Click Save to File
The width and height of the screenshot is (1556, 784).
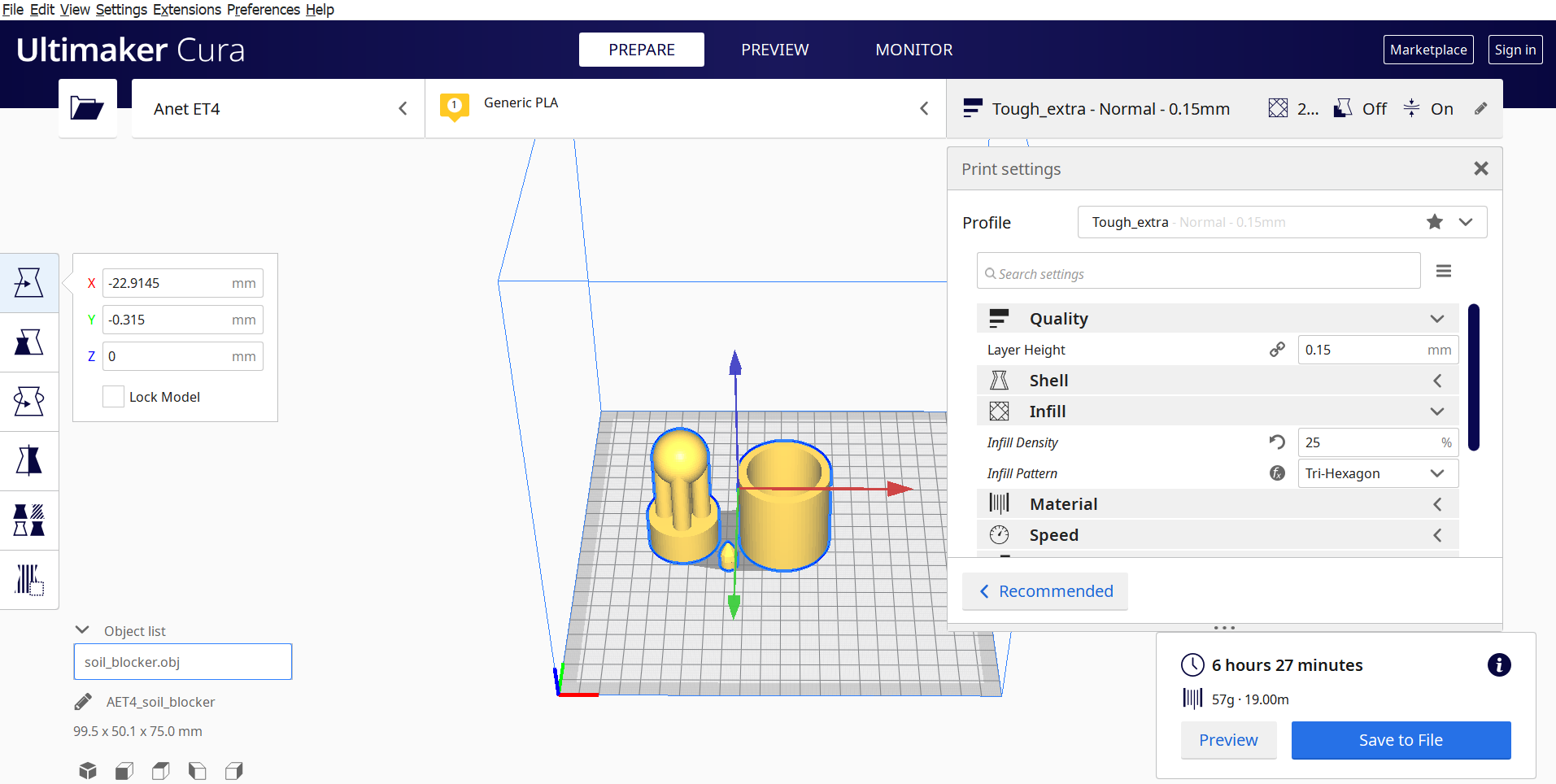click(1401, 740)
